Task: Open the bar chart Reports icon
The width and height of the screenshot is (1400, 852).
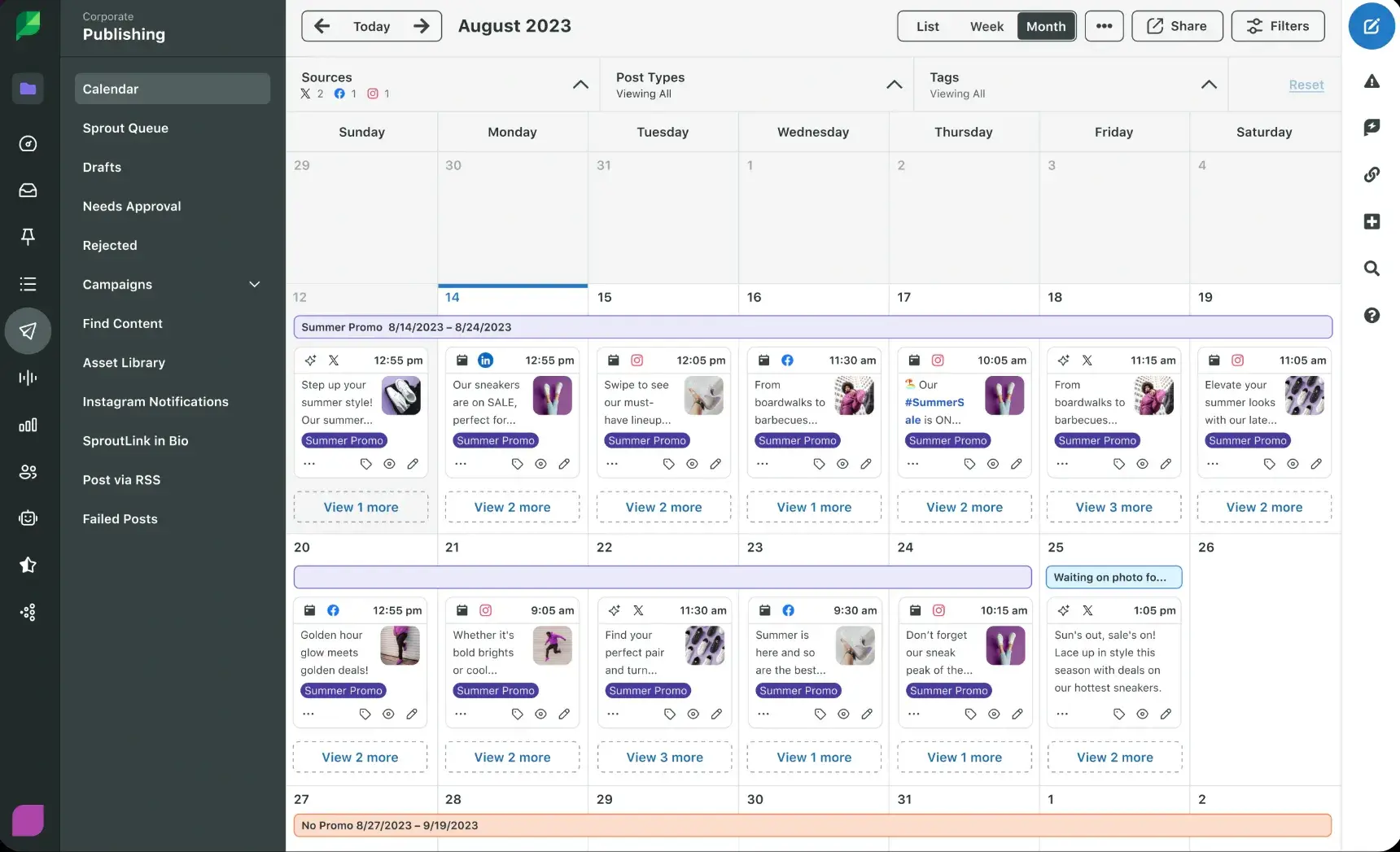Action: pyautogui.click(x=28, y=425)
